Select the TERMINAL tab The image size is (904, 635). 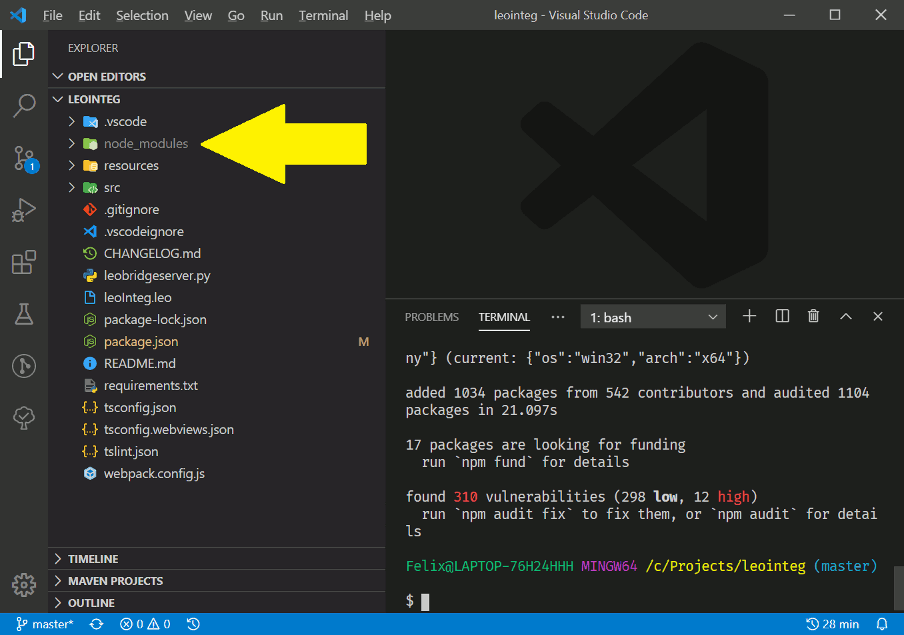(504, 317)
